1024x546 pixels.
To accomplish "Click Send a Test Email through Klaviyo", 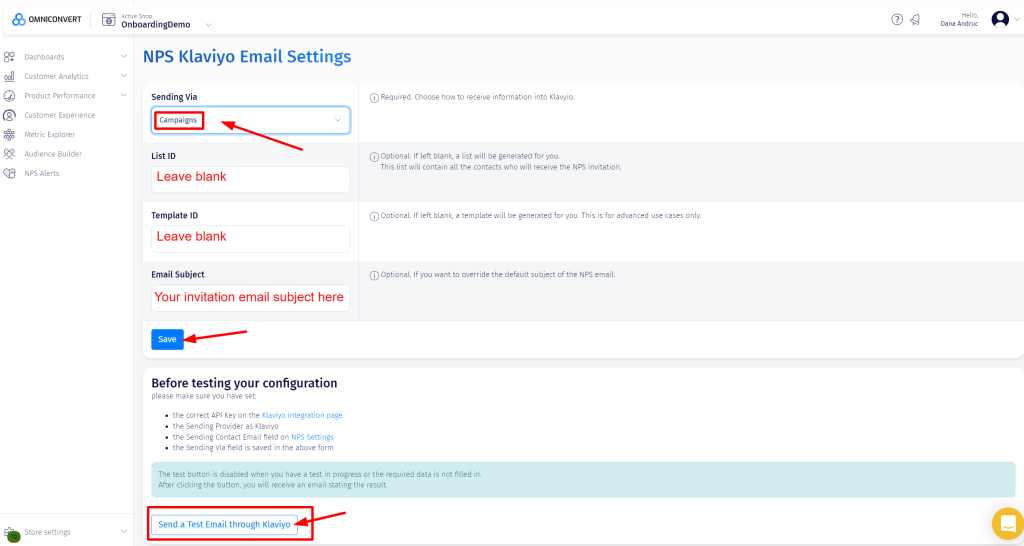I will pyautogui.click(x=224, y=524).
